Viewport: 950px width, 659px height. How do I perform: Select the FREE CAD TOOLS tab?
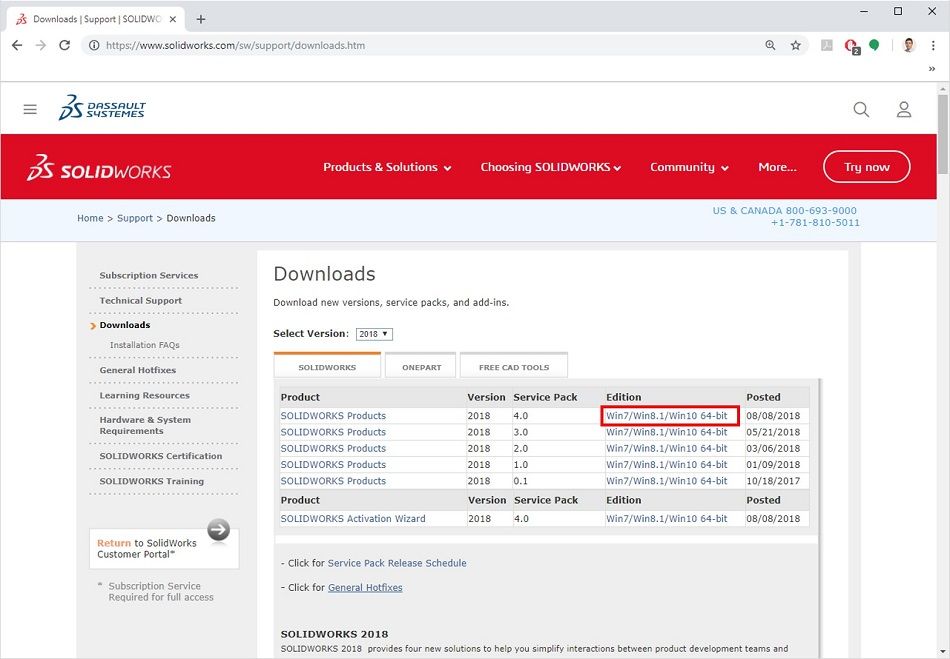513,366
